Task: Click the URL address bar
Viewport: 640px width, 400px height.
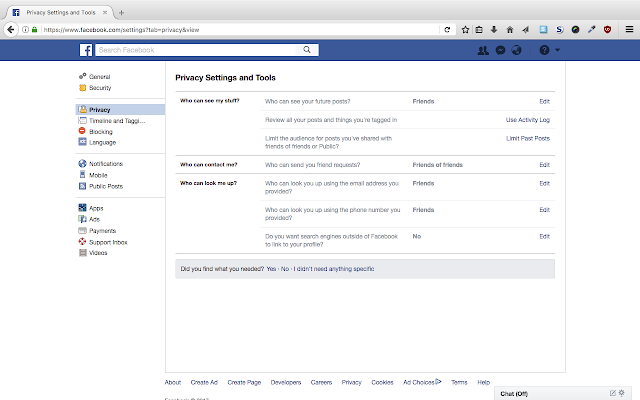Action: pos(241,29)
